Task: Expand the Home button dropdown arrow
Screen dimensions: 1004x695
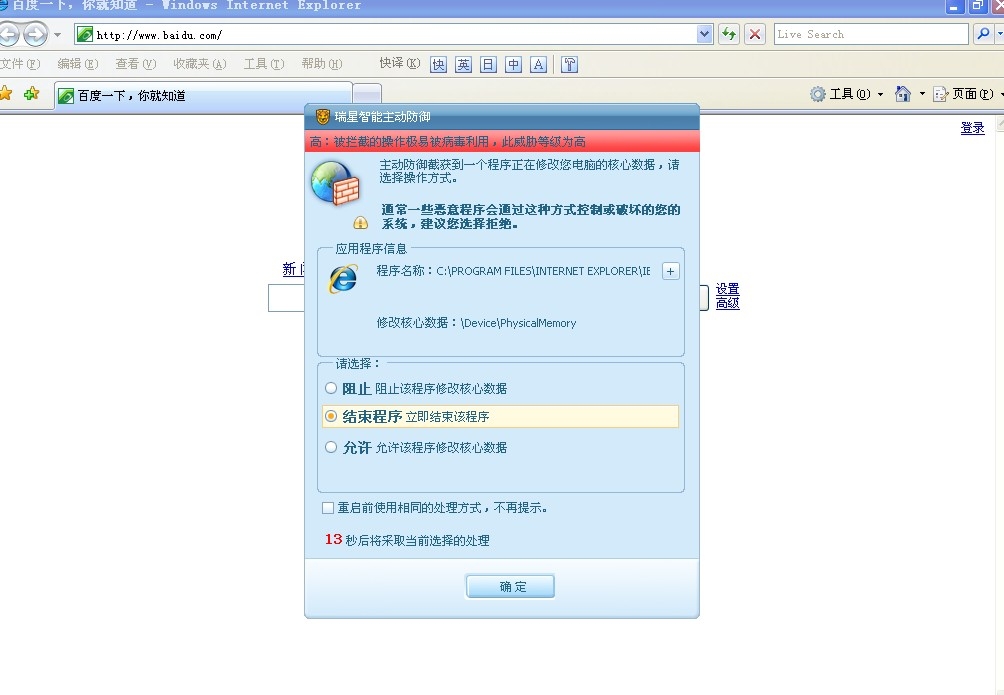Action: click(x=922, y=94)
